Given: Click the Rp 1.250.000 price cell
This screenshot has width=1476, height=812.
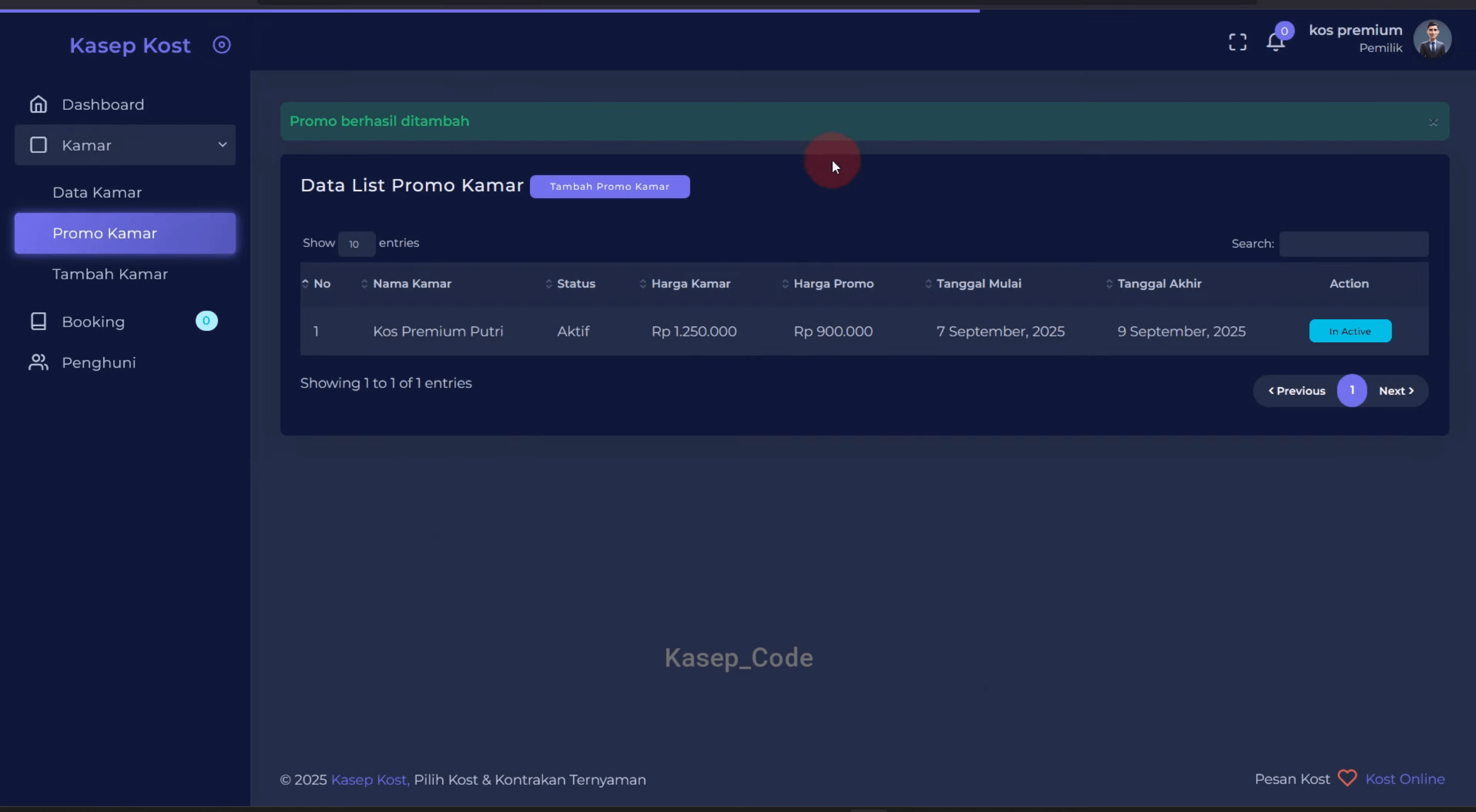Looking at the screenshot, I should tap(694, 331).
